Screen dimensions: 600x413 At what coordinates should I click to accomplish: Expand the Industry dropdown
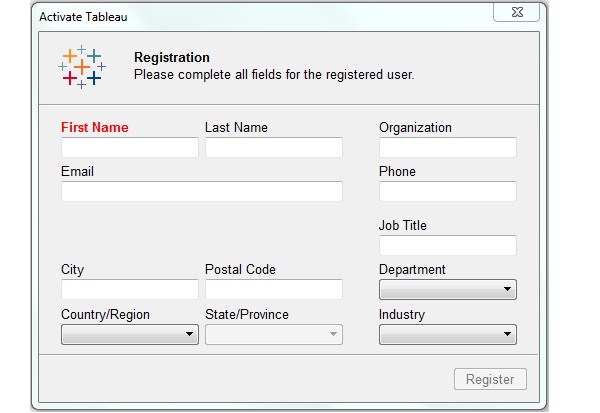[447, 335]
